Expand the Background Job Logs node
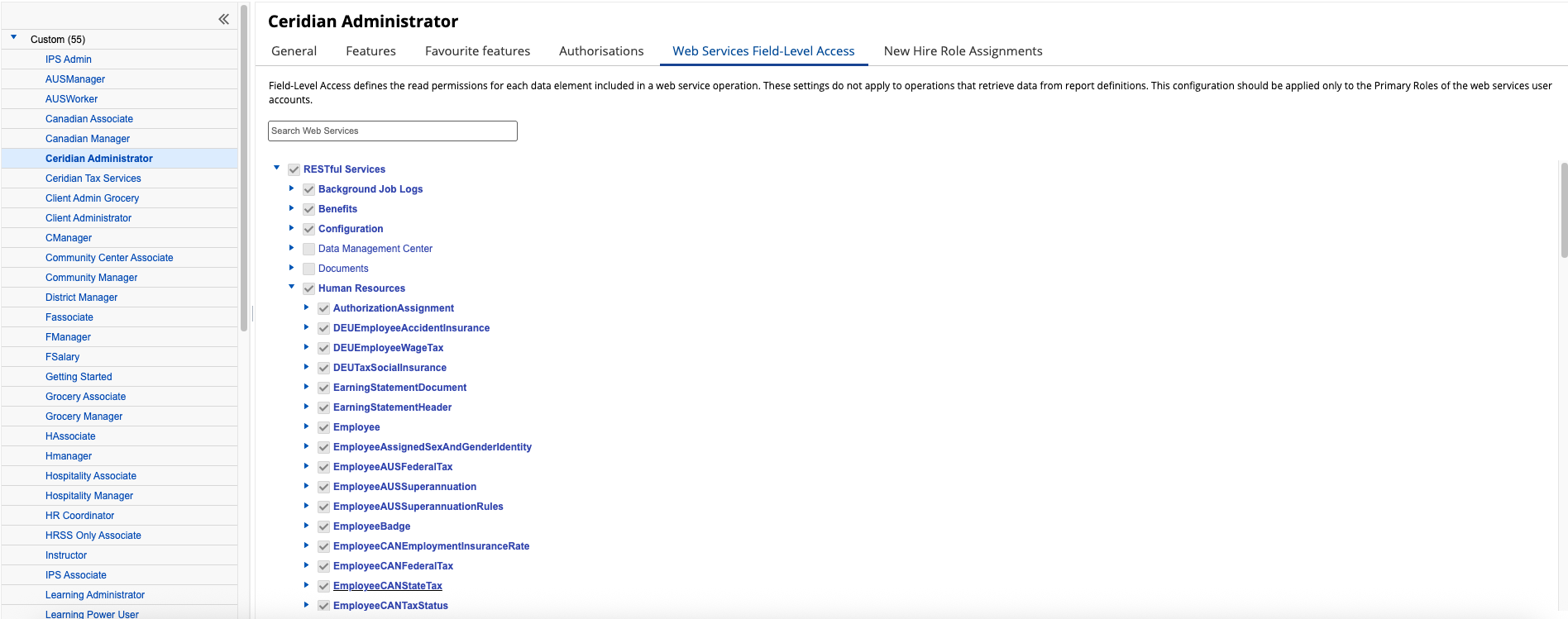This screenshot has height=619, width=1568. [x=291, y=188]
